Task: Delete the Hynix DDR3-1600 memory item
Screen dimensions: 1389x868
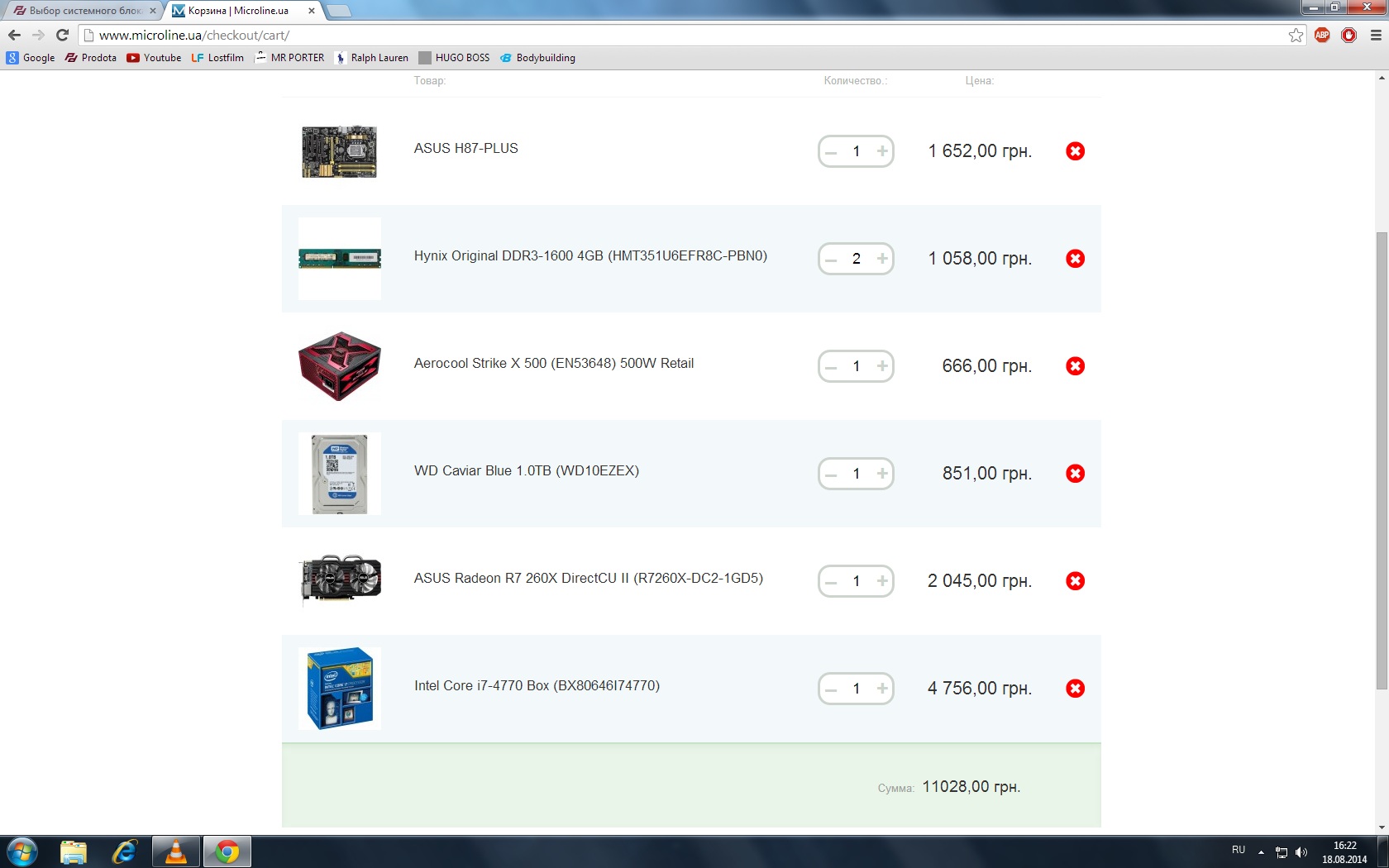Action: point(1075,259)
